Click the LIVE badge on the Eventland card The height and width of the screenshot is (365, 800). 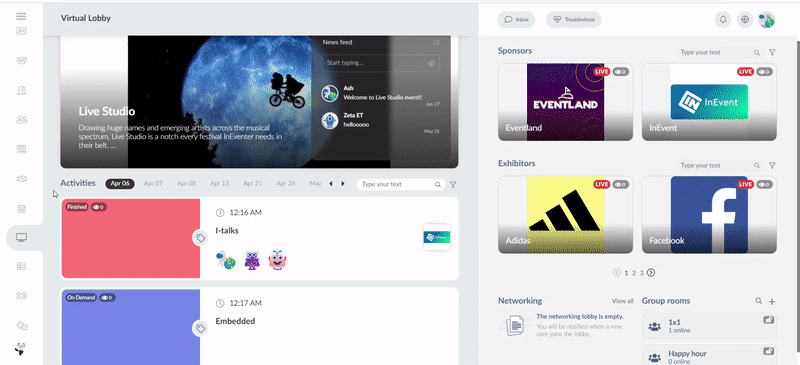click(602, 72)
